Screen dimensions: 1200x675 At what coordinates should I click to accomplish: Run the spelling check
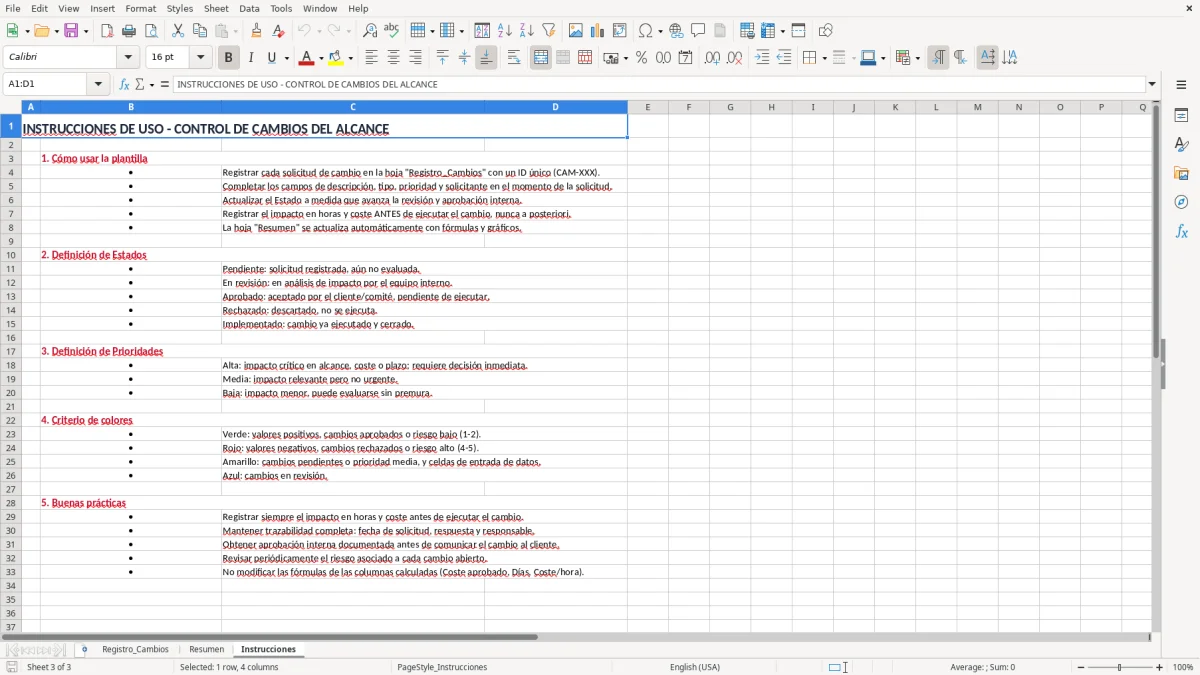(x=392, y=31)
